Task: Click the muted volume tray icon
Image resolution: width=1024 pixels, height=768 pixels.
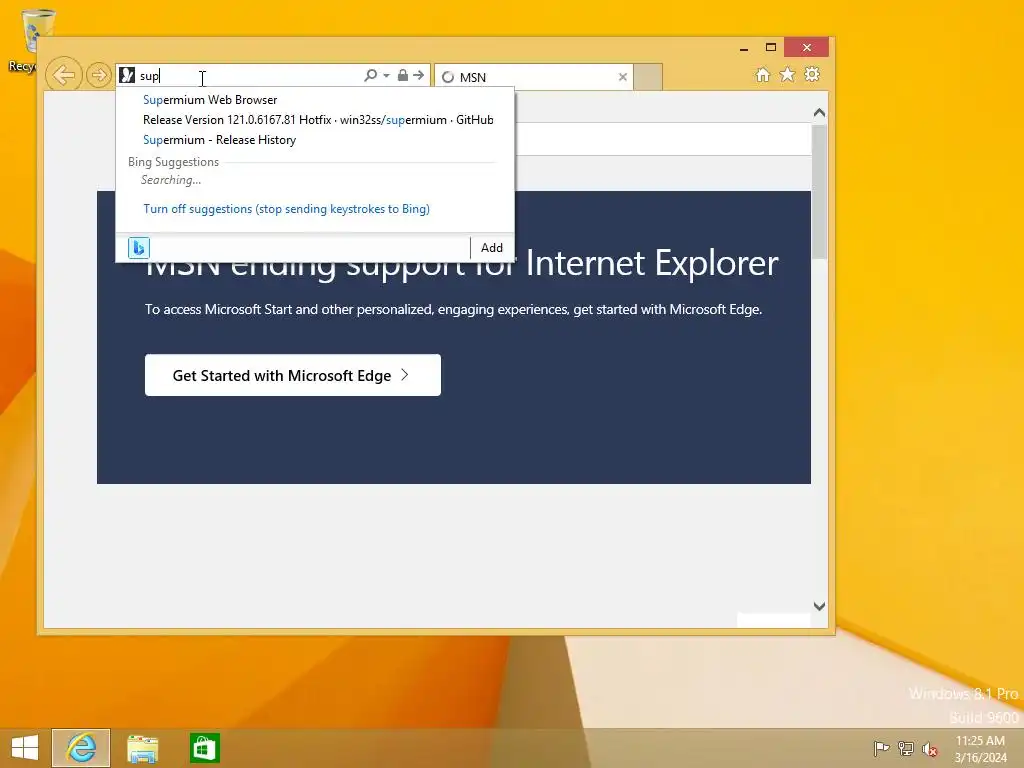Action: 930,749
